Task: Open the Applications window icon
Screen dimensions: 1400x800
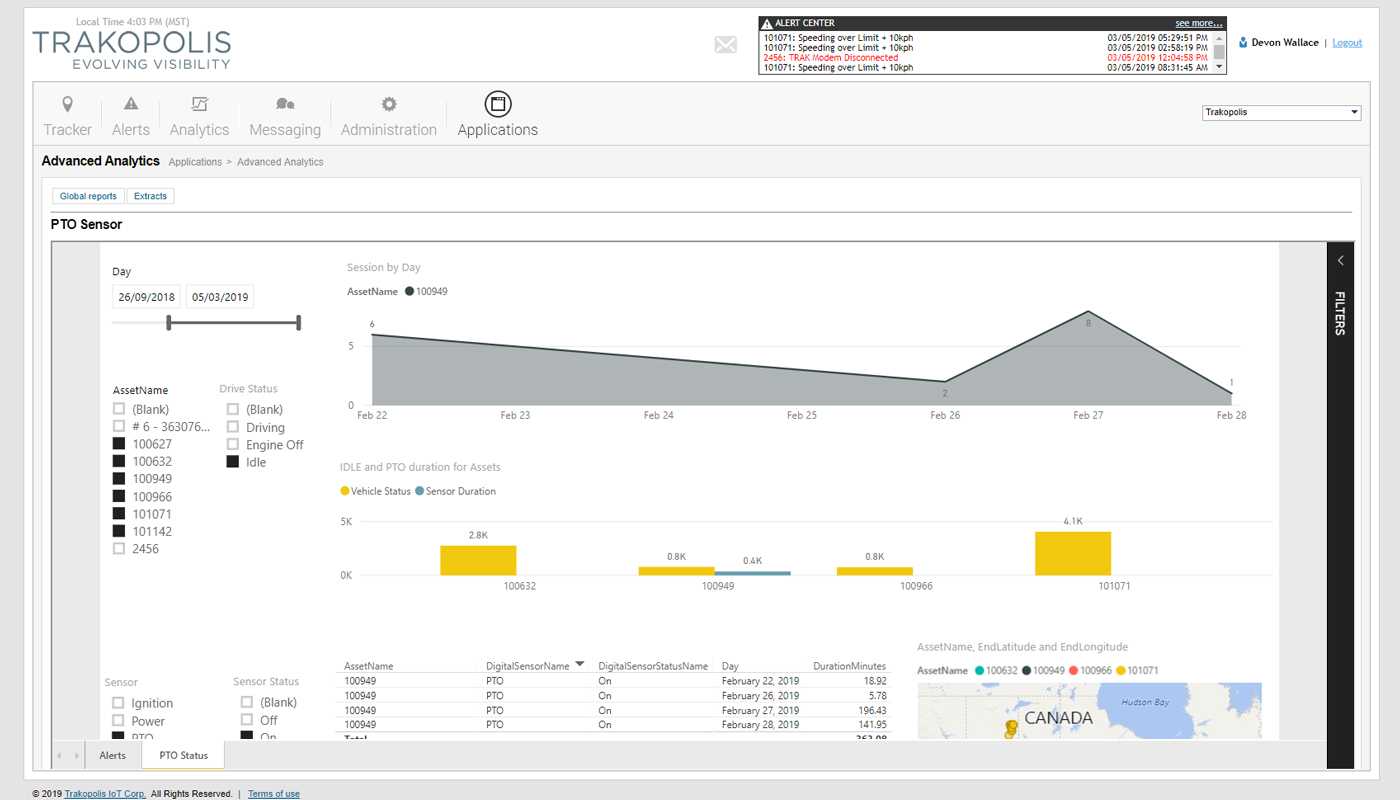Action: pos(498,104)
